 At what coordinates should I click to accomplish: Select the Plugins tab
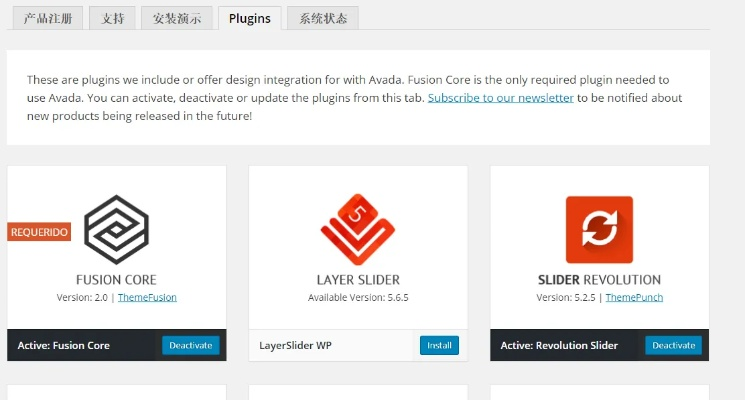click(249, 18)
